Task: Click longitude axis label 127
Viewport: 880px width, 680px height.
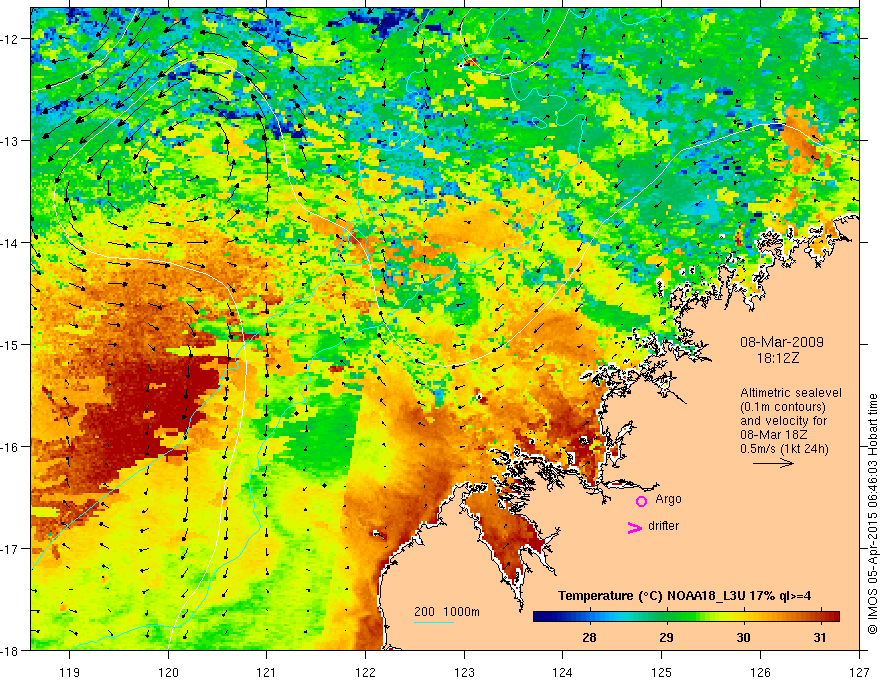Action: click(x=859, y=672)
